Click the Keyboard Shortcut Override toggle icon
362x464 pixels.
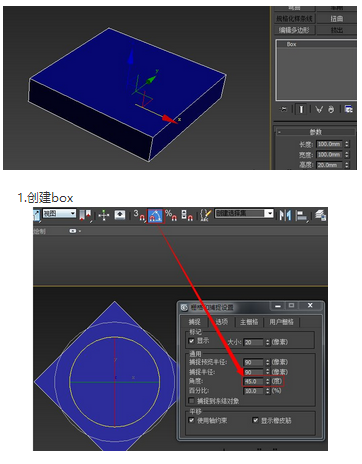(120, 215)
